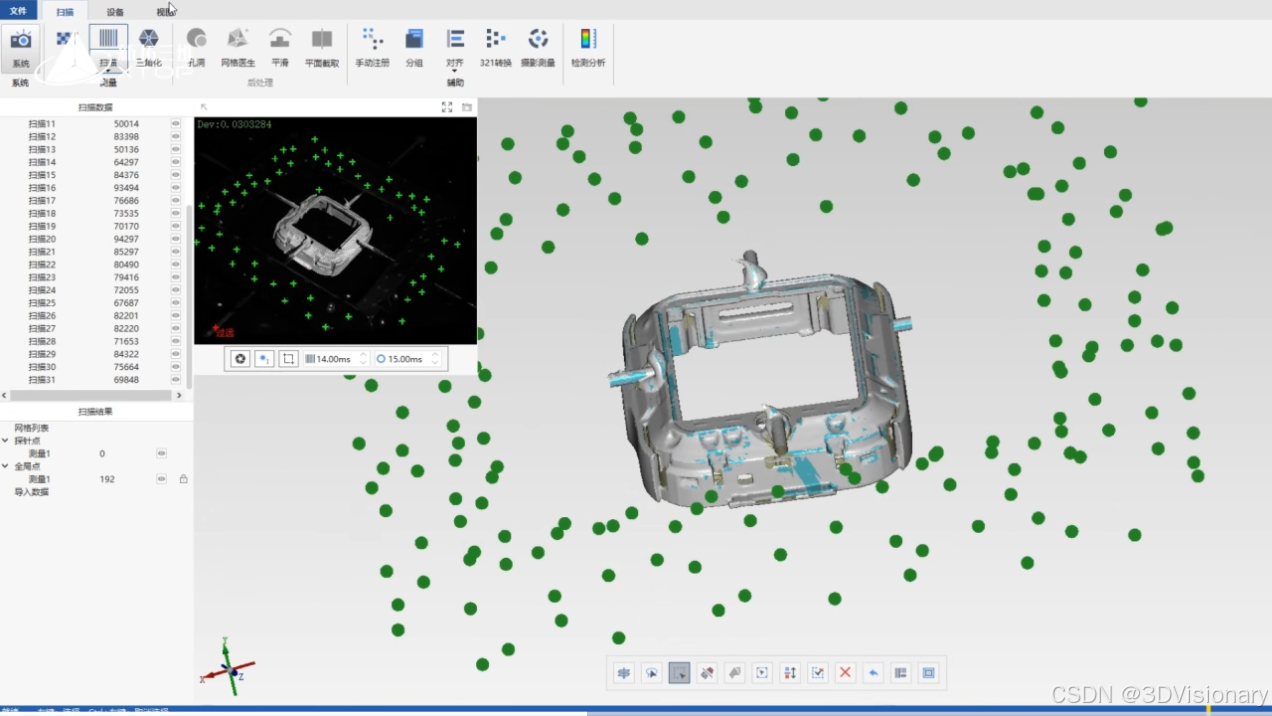Toggle visibility eye for 扫描31
The width and height of the screenshot is (1272, 716).
[x=176, y=380]
